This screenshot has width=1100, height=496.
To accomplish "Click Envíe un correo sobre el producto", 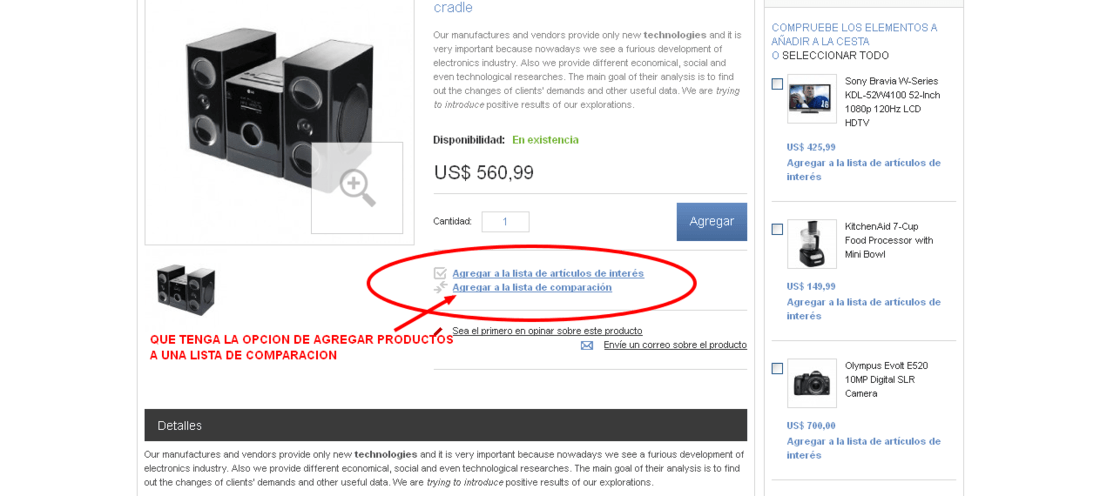I will point(675,345).
